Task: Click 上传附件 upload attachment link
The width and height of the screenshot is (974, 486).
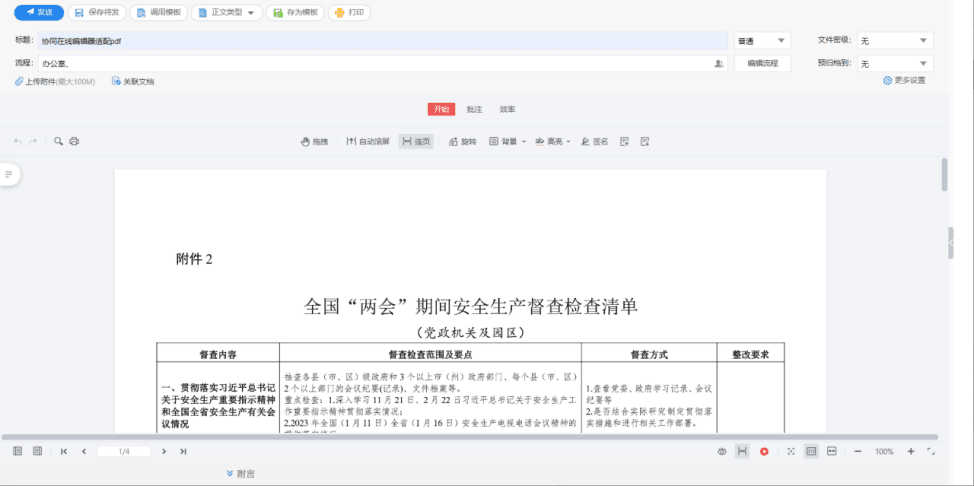Action: 55,81
